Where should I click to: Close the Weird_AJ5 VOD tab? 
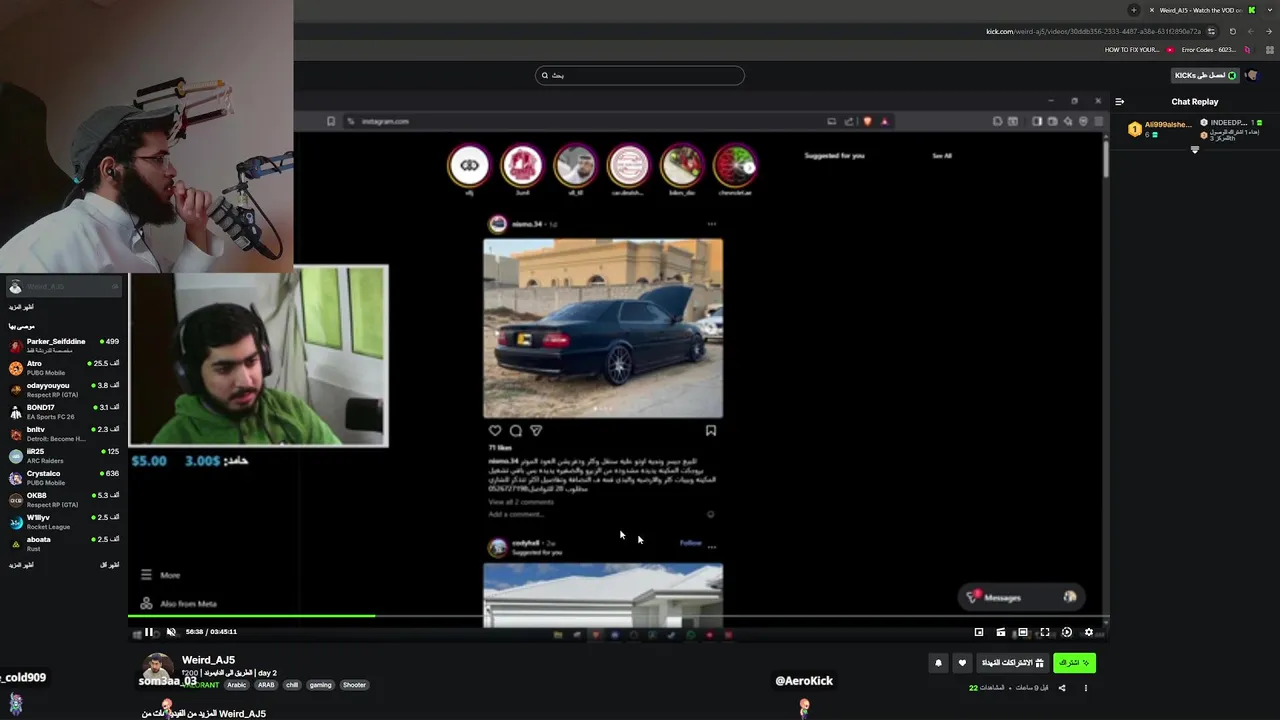pos(1151,10)
